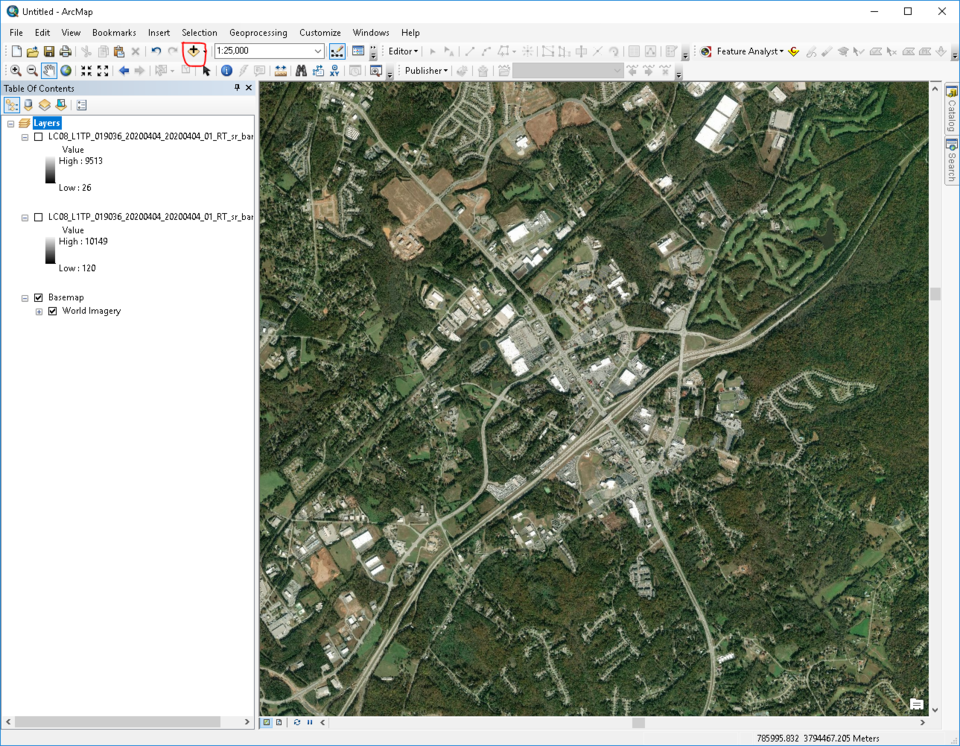This screenshot has width=960, height=746.
Task: Expand the World Imagery layer
Action: (x=39, y=311)
